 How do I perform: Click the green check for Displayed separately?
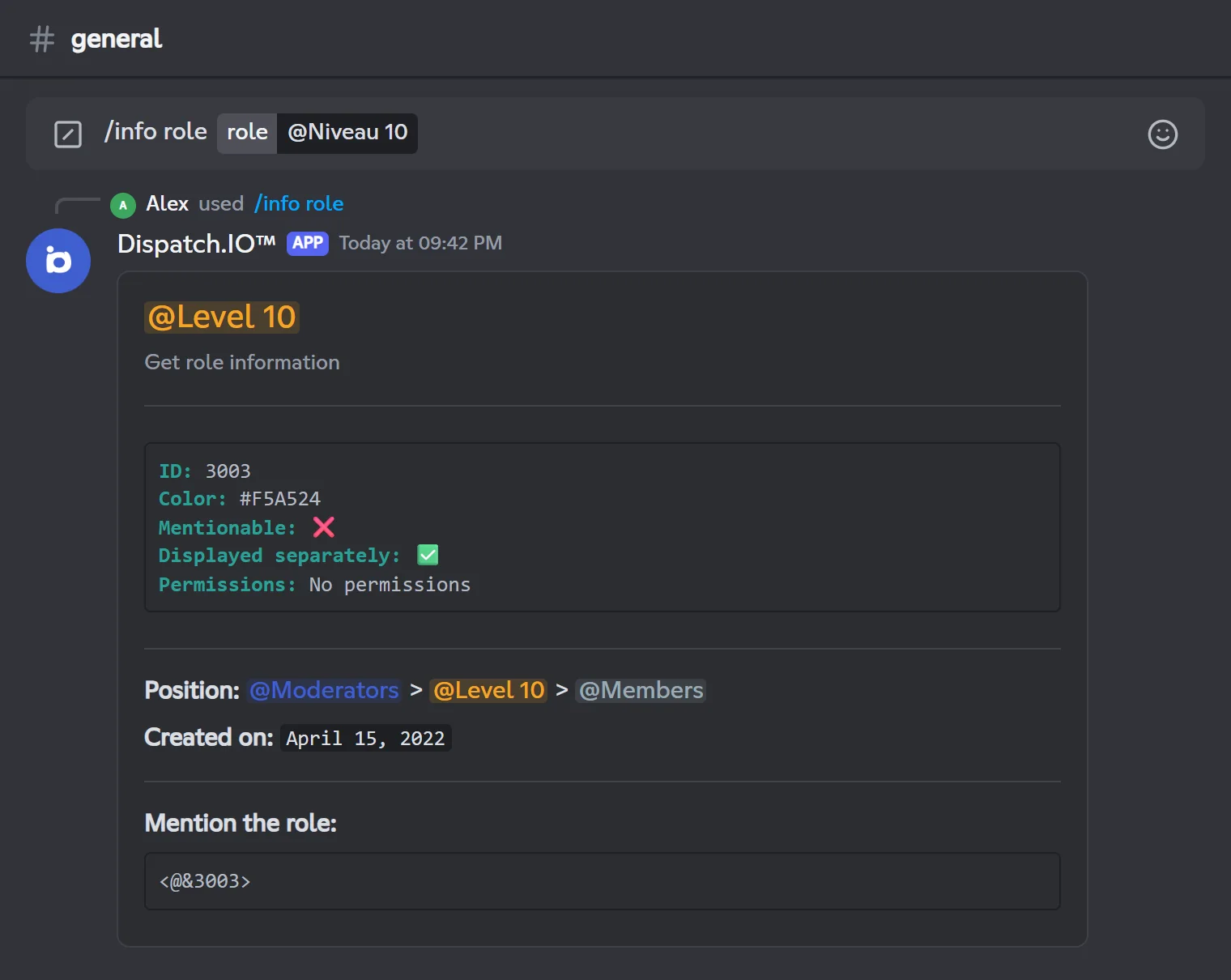click(x=428, y=555)
